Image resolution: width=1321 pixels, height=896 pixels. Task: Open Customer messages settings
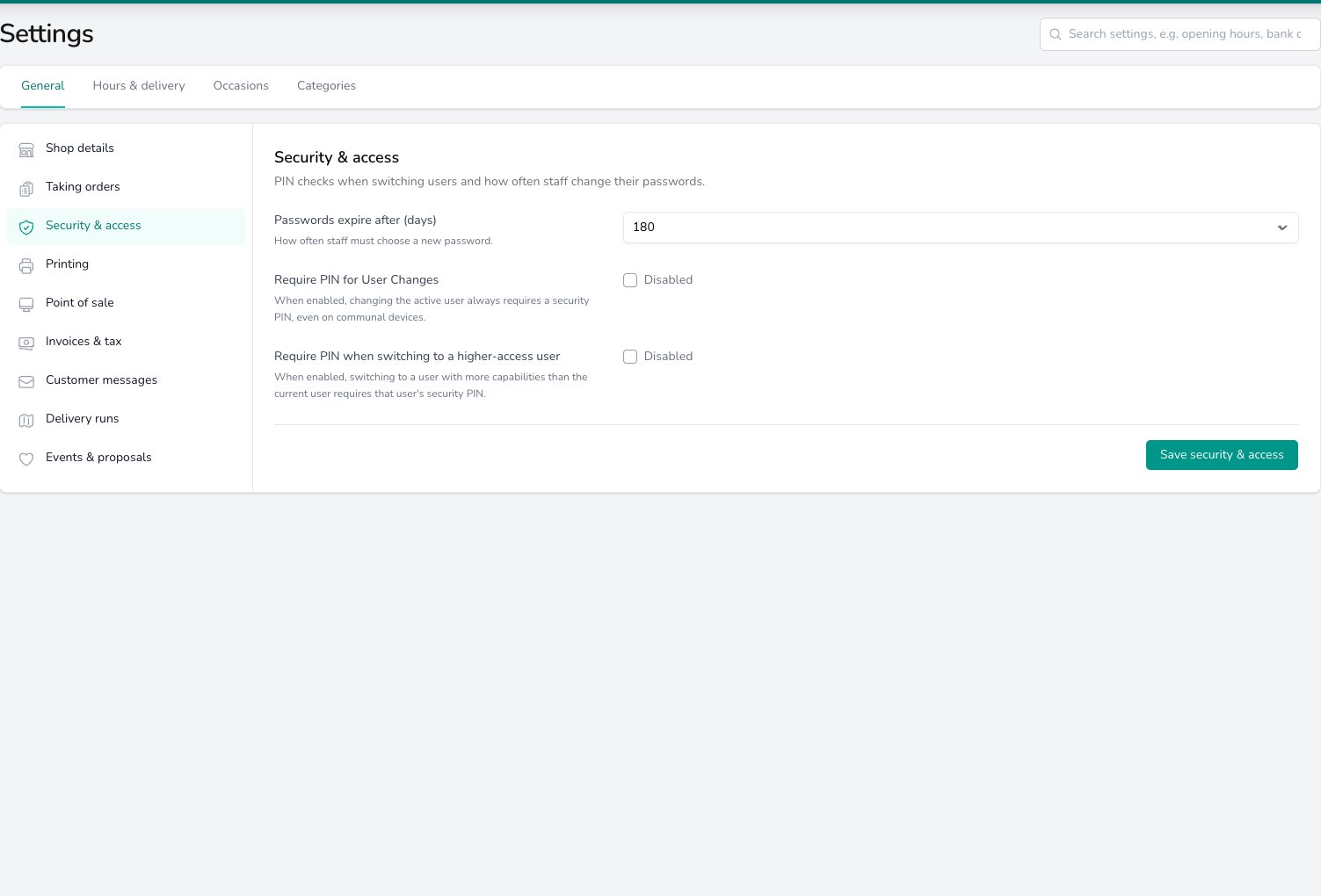pyautogui.click(x=126, y=380)
